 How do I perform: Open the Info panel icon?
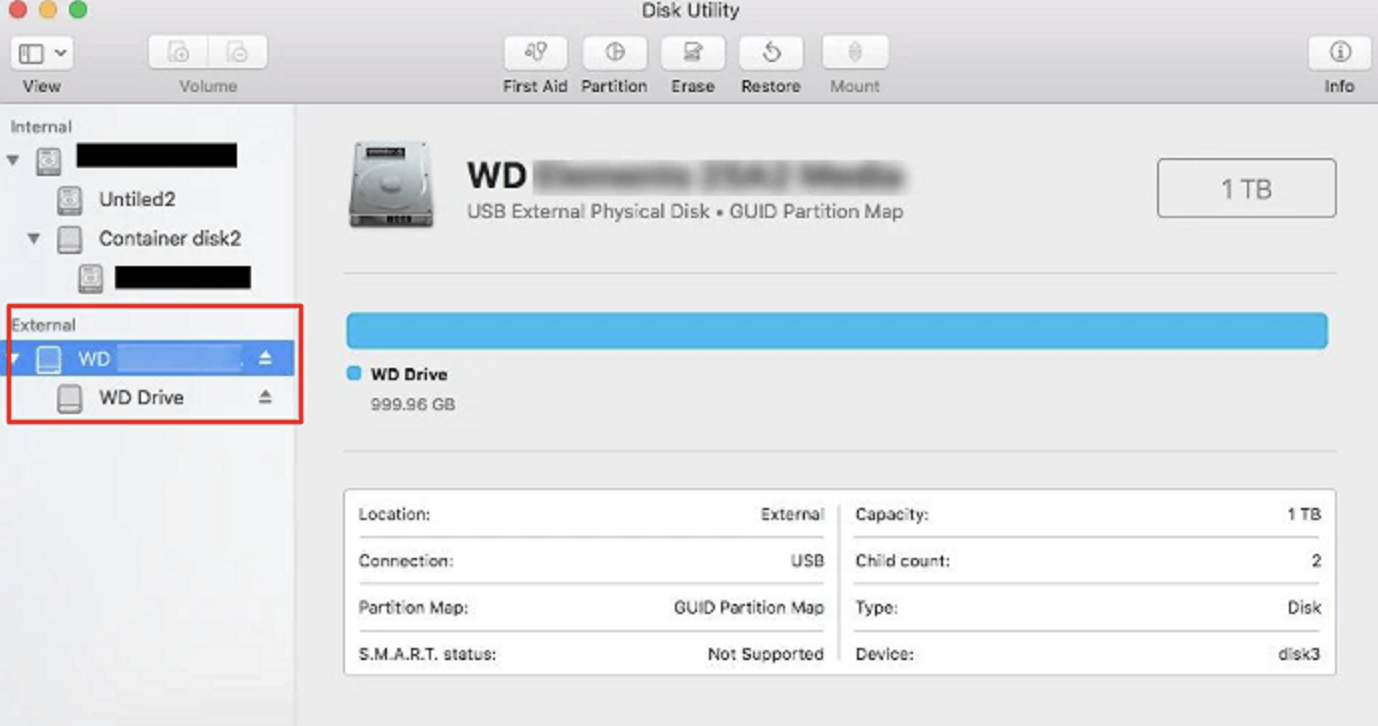tap(1339, 53)
